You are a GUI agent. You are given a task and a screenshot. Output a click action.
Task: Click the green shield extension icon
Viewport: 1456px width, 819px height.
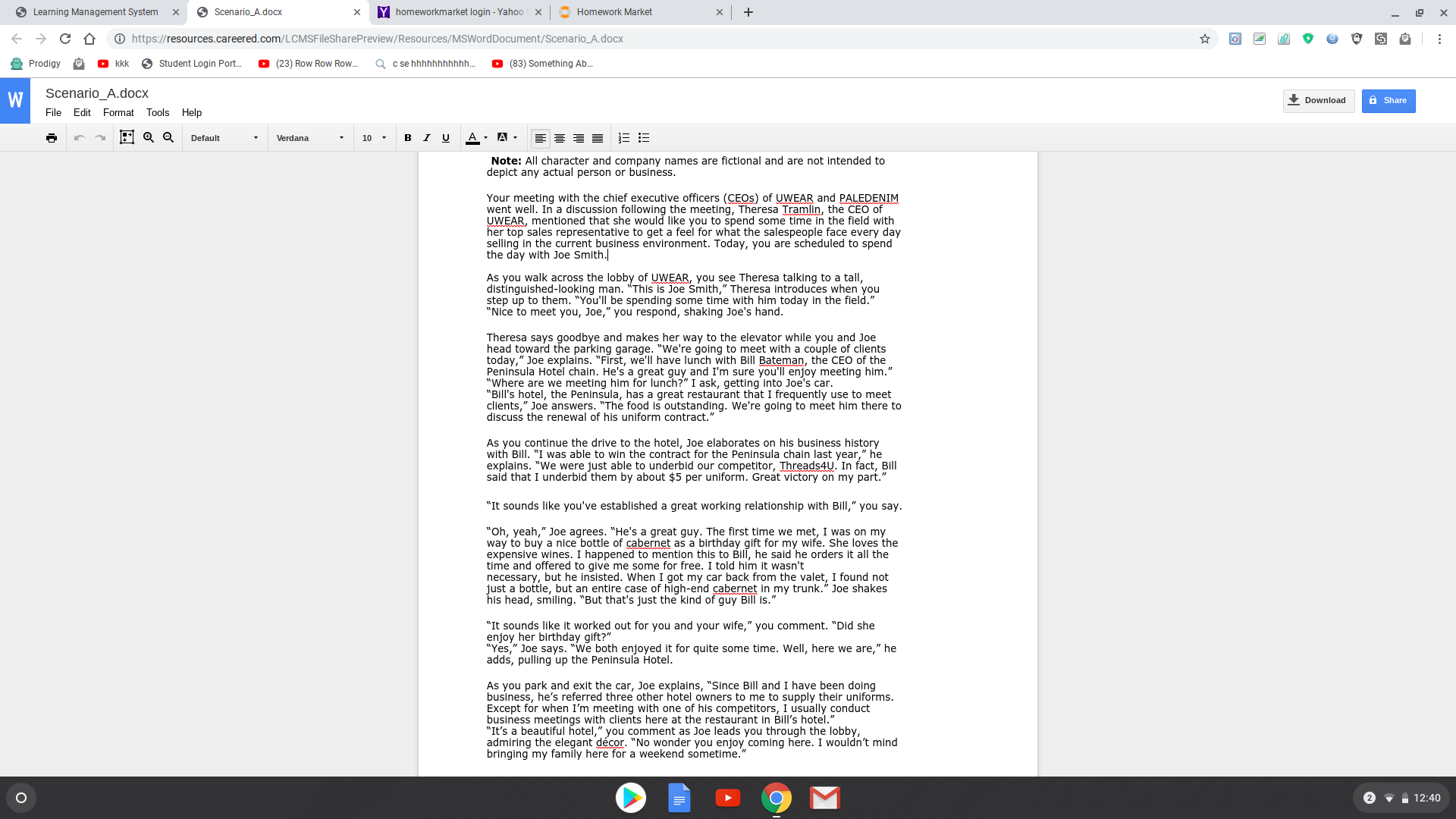coord(1308,39)
